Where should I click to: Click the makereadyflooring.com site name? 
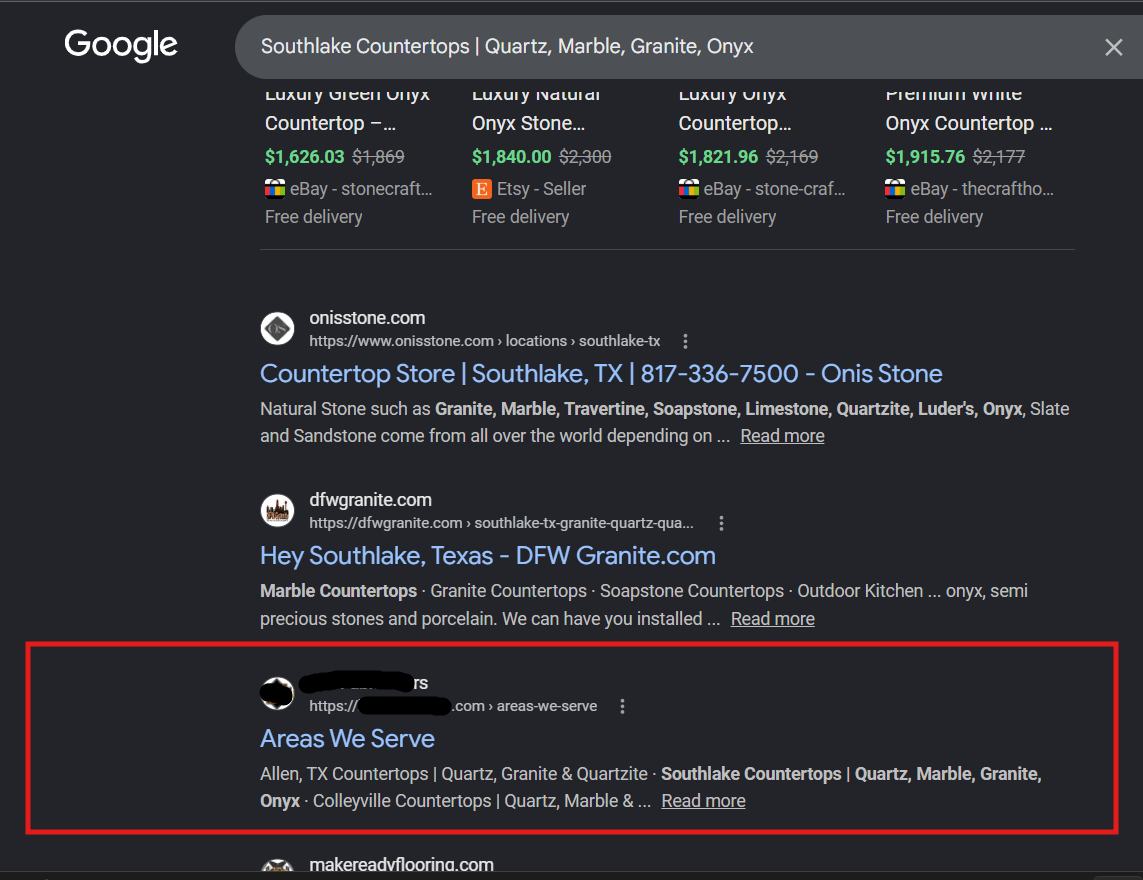402,865
